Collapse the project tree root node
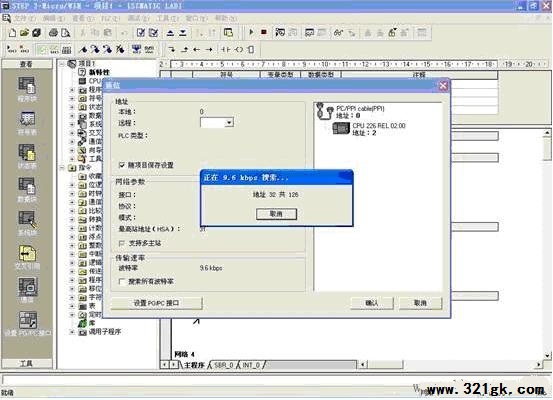This screenshot has width=553, height=400. pyautogui.click(x=62, y=64)
